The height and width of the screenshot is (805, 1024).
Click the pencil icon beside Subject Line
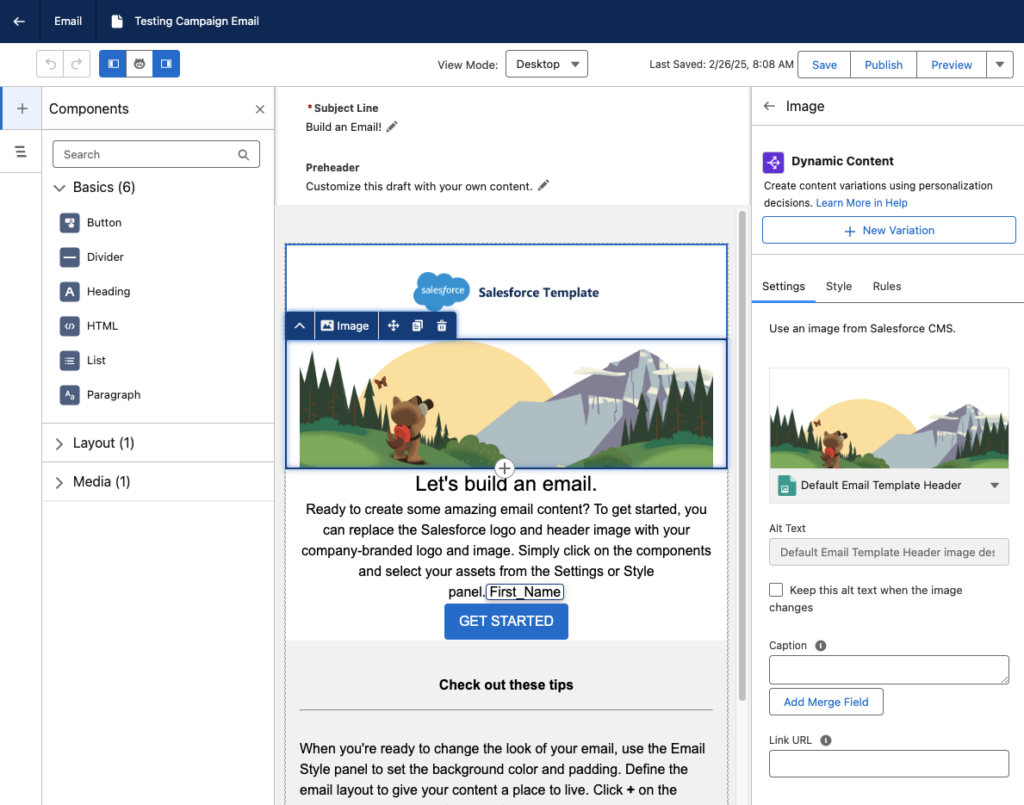coord(392,127)
